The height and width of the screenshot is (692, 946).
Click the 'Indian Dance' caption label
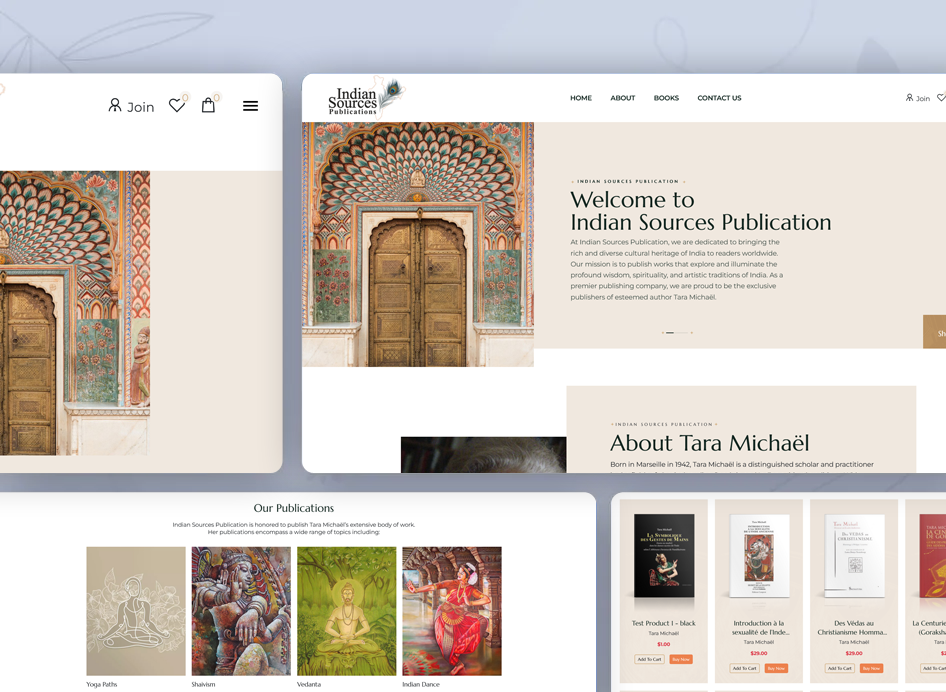[421, 684]
